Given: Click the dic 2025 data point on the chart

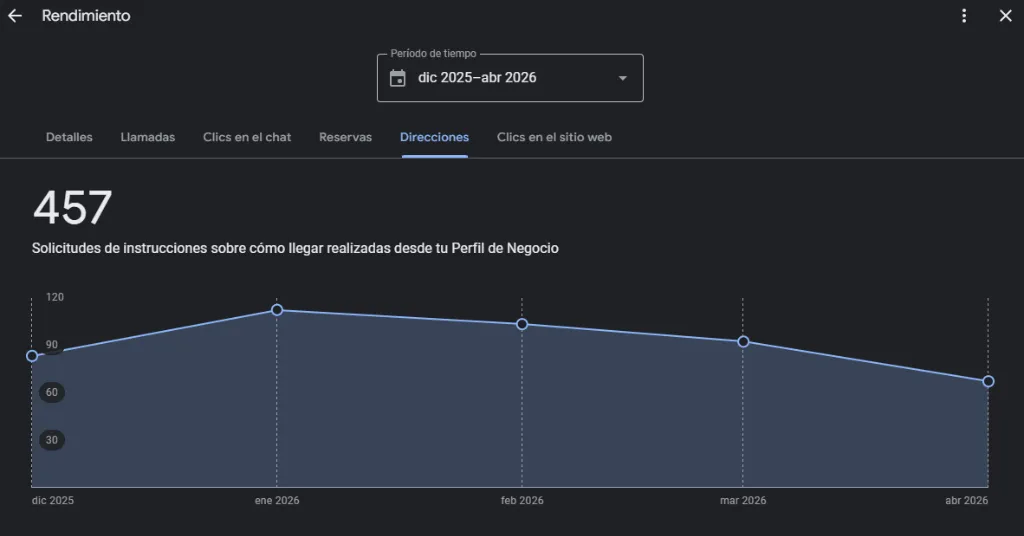Looking at the screenshot, I should pyautogui.click(x=32, y=356).
